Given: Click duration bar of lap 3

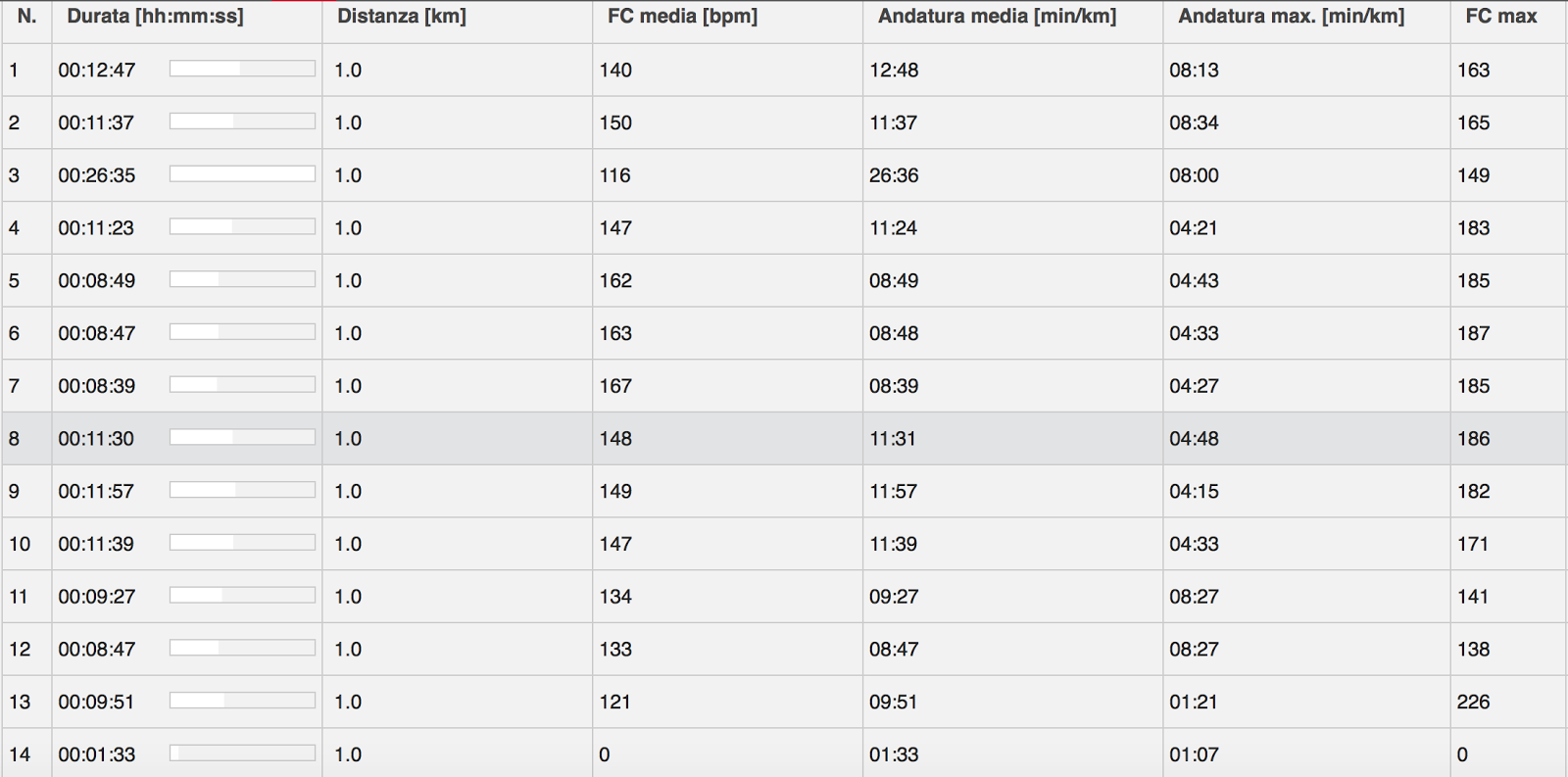Looking at the screenshot, I should (242, 174).
